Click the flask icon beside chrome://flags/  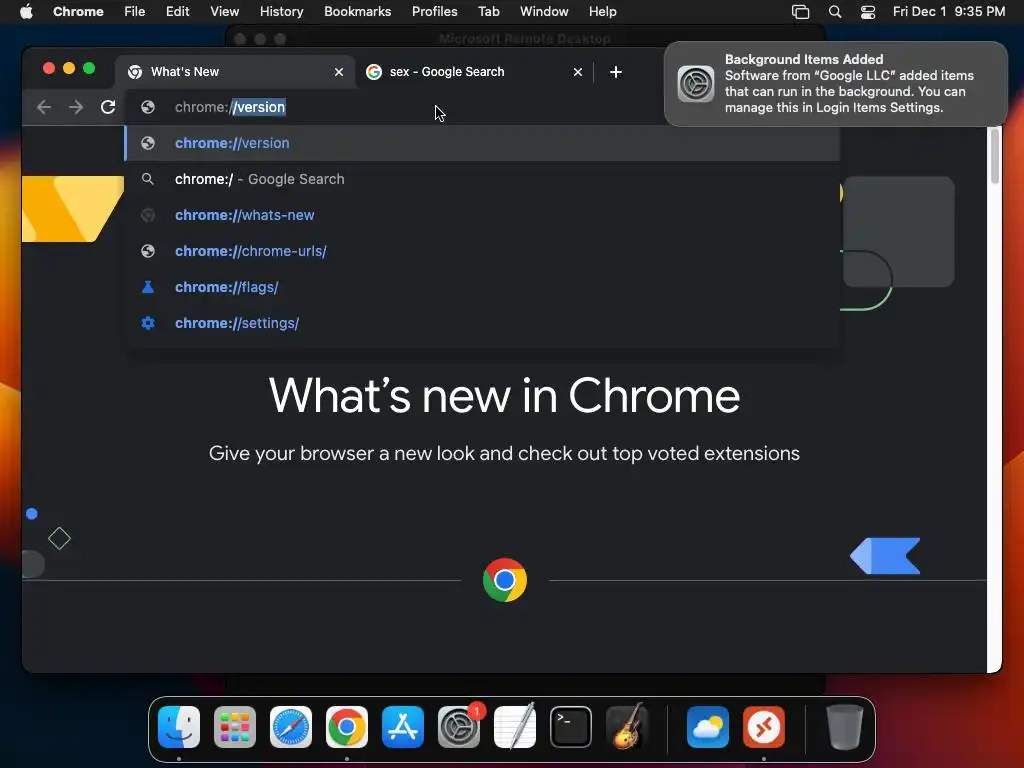(148, 287)
